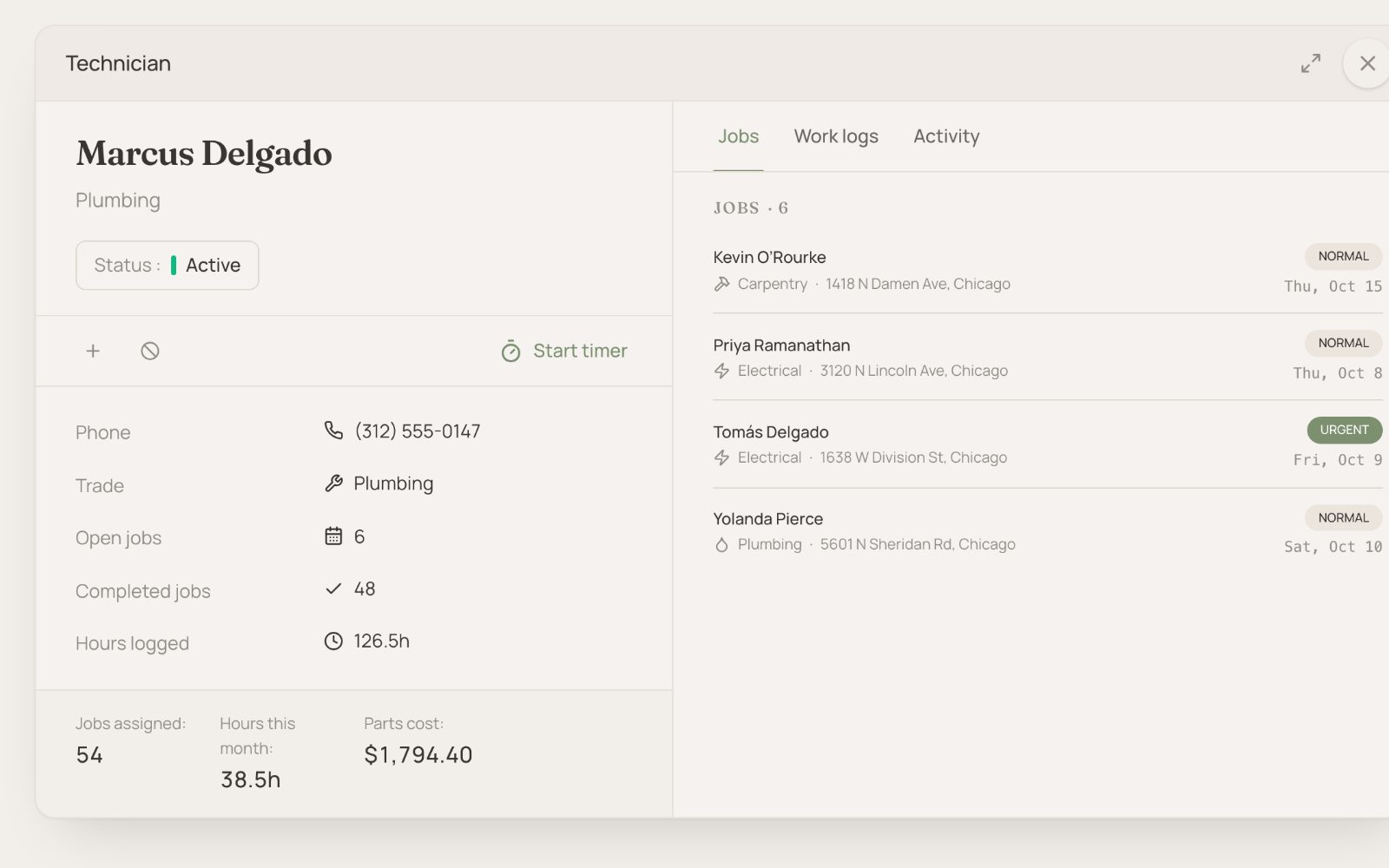Image resolution: width=1389 pixels, height=868 pixels.
Task: Click the Jobs assigned value 54
Action: (x=89, y=755)
